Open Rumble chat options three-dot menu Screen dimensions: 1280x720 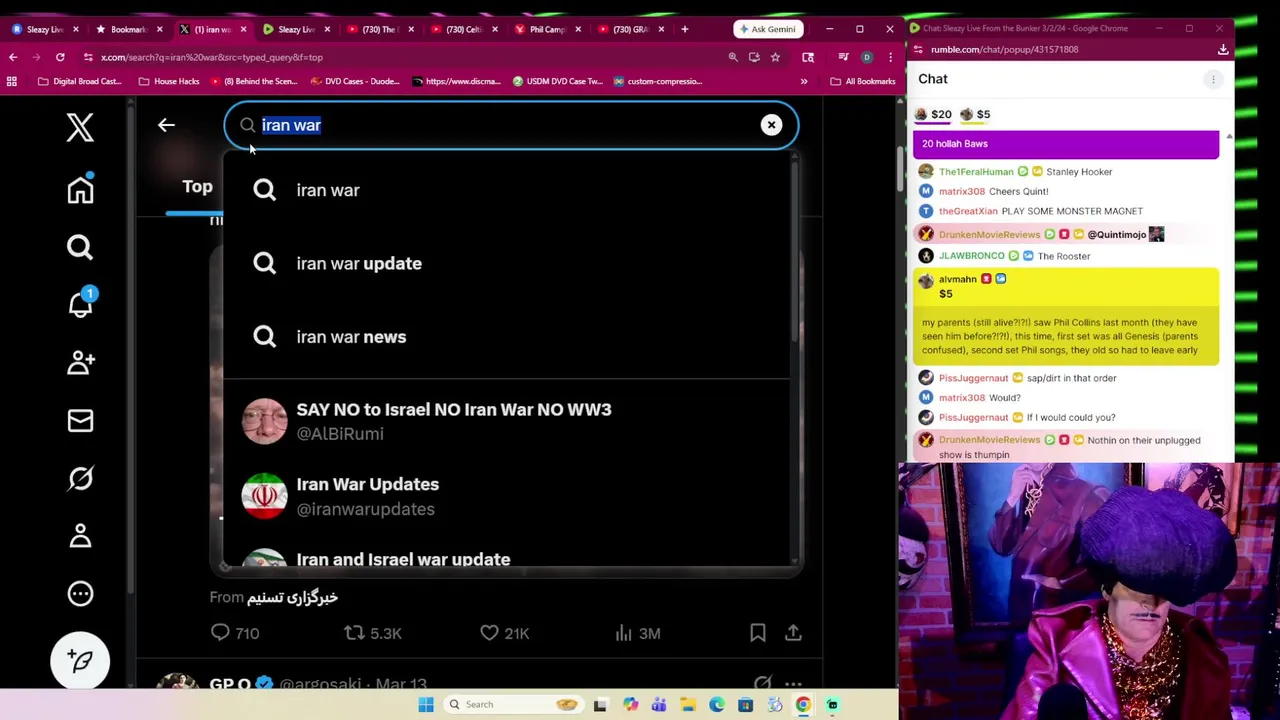[x=1213, y=79]
